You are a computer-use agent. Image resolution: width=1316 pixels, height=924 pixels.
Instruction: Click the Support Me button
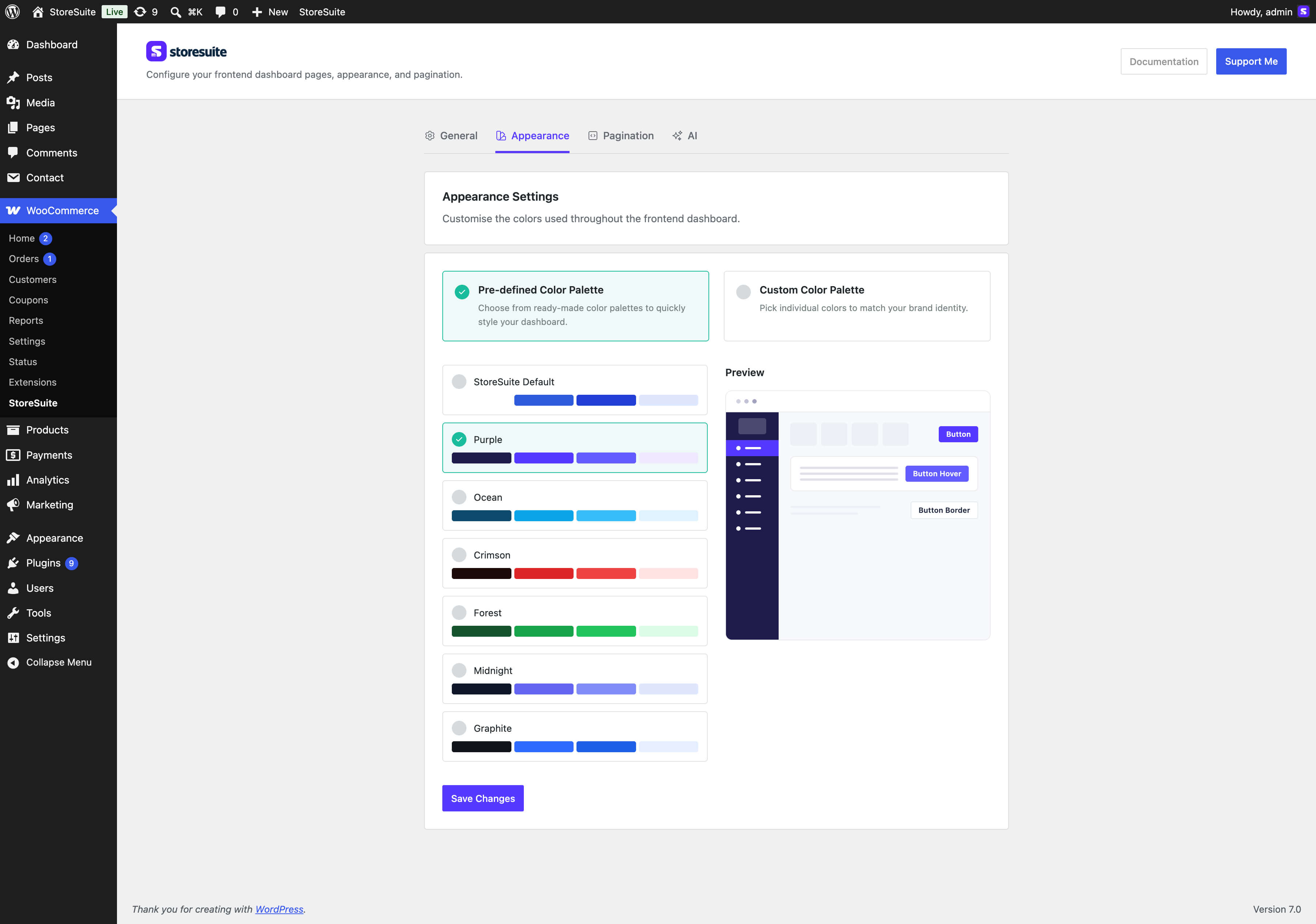pyautogui.click(x=1251, y=61)
